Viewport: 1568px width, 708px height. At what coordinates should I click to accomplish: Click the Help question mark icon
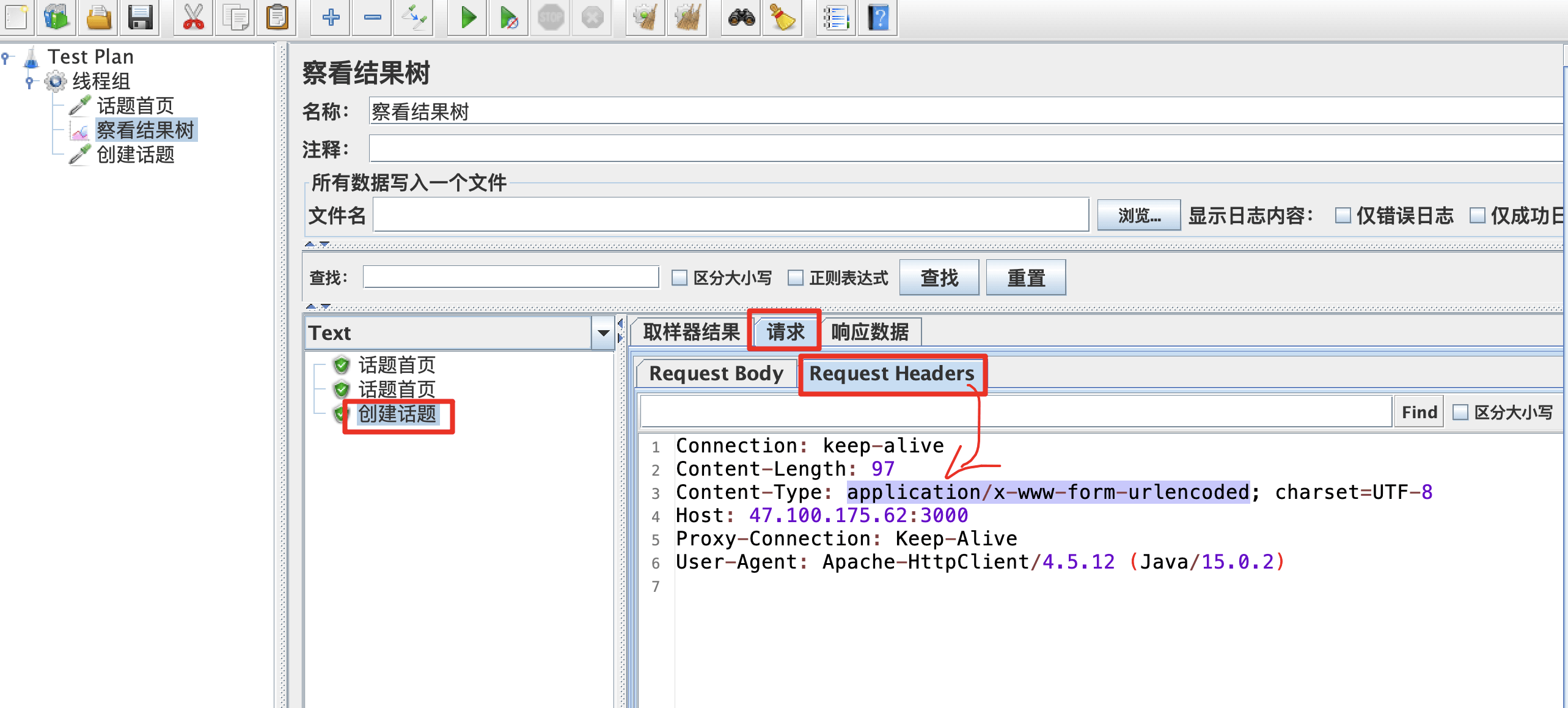pos(878,18)
